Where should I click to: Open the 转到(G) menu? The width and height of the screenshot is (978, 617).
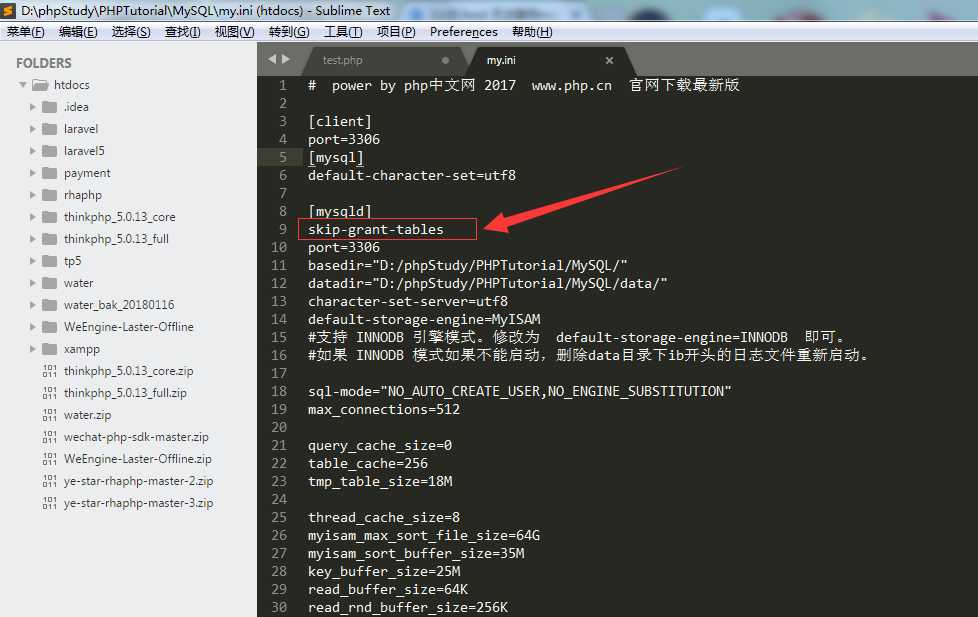point(289,32)
